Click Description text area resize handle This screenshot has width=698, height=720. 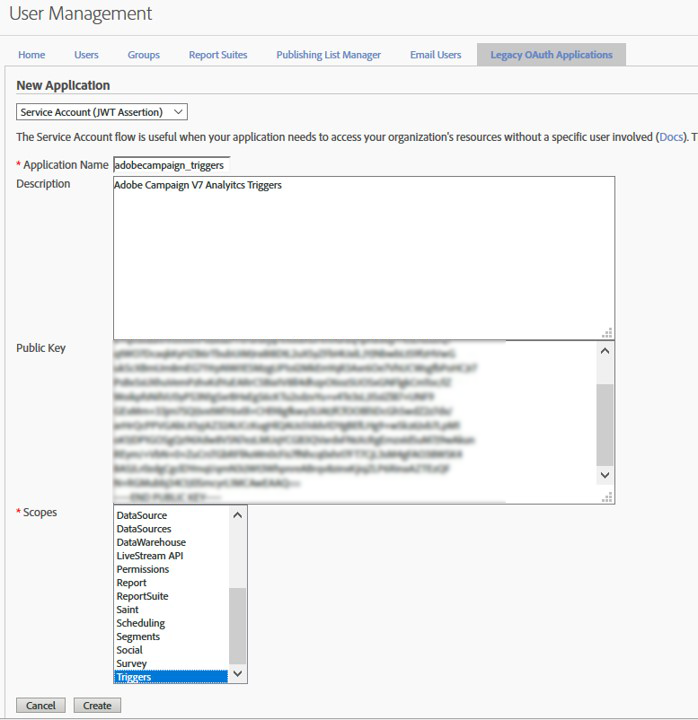click(607, 333)
